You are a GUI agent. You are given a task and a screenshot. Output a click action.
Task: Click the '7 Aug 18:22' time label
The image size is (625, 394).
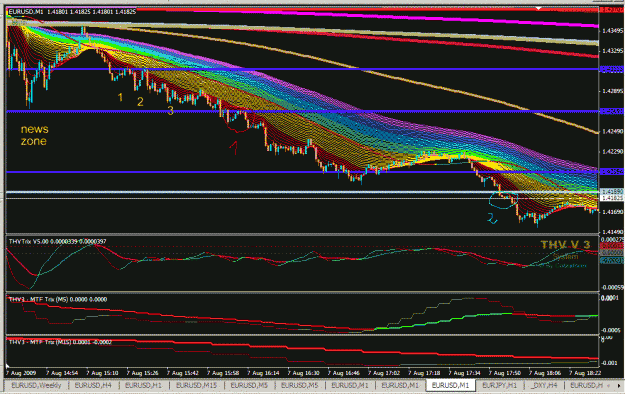pyautogui.click(x=586, y=373)
